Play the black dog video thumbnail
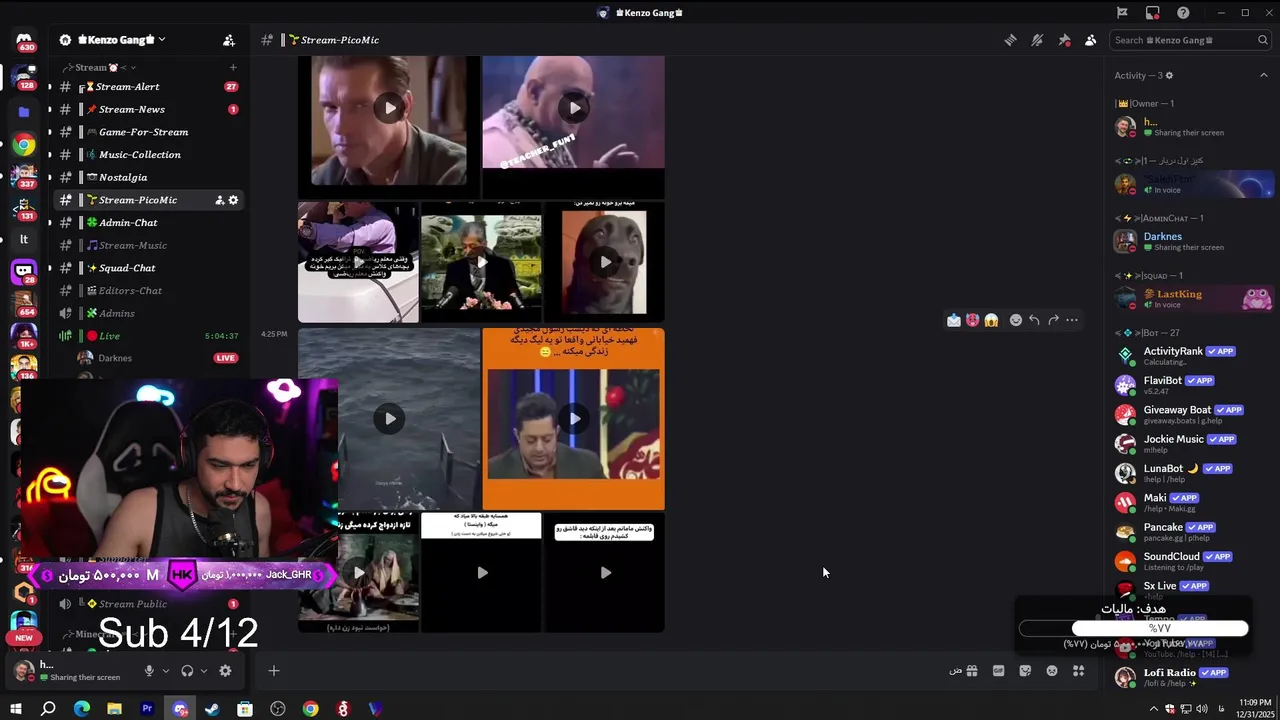1280x720 pixels. [605, 262]
